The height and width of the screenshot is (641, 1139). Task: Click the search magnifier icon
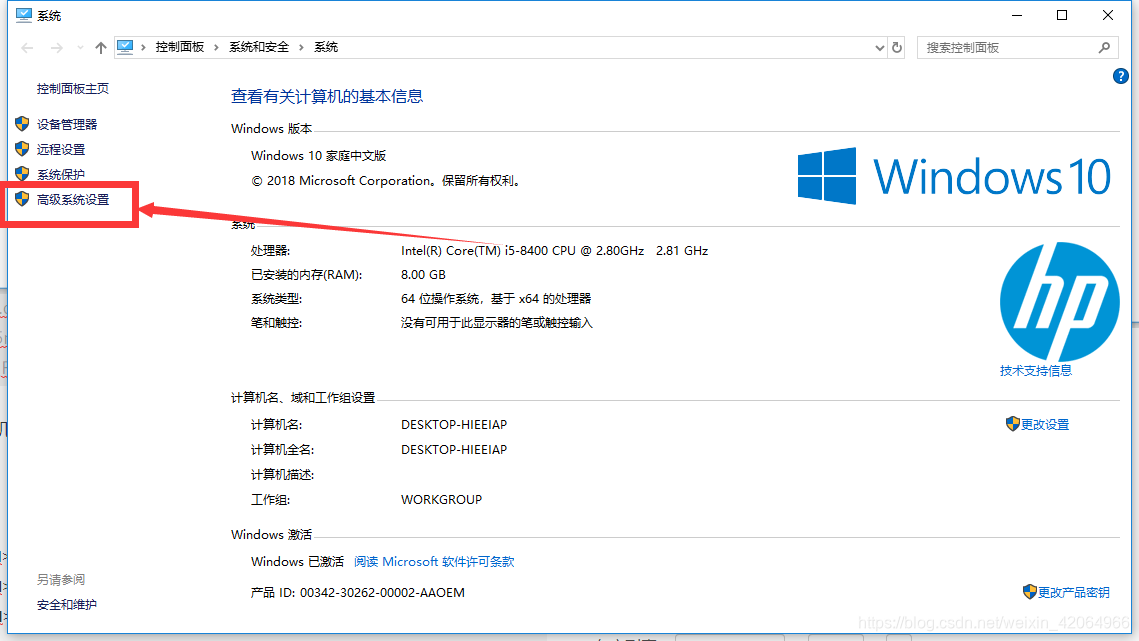point(1104,47)
